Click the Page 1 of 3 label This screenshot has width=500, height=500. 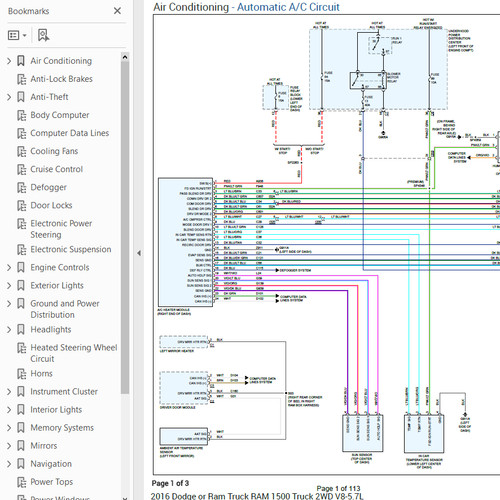click(170, 483)
